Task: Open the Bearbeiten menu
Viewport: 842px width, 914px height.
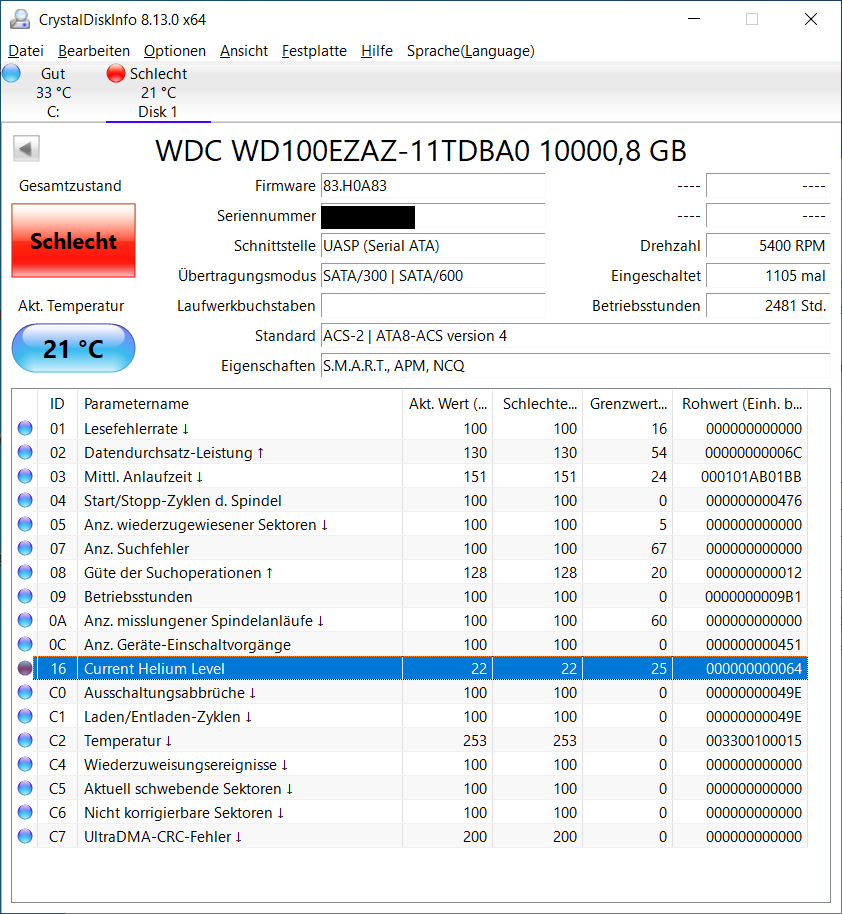Action: point(94,51)
